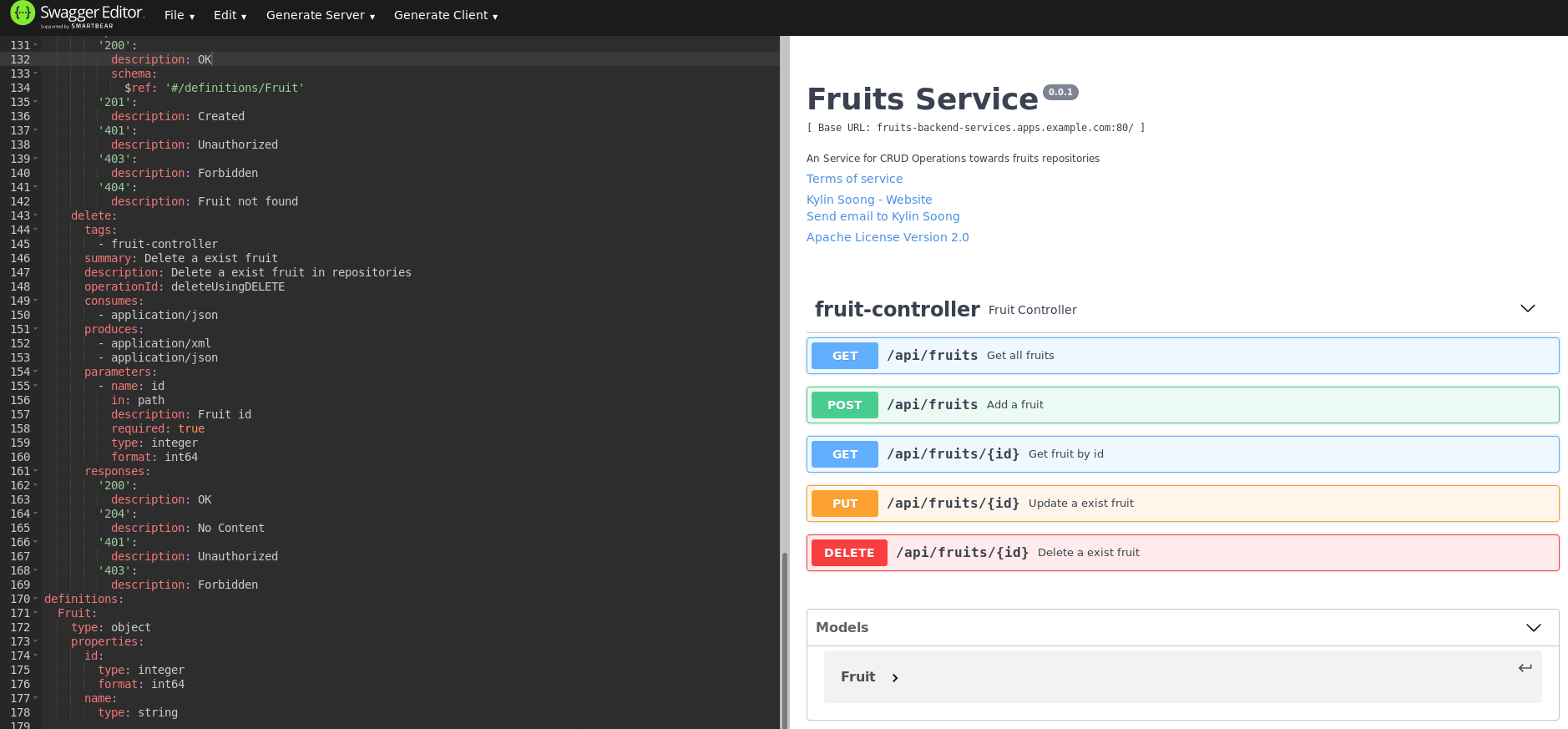Open the File menu
Viewport: 1568px width, 729px height.
pyautogui.click(x=180, y=15)
